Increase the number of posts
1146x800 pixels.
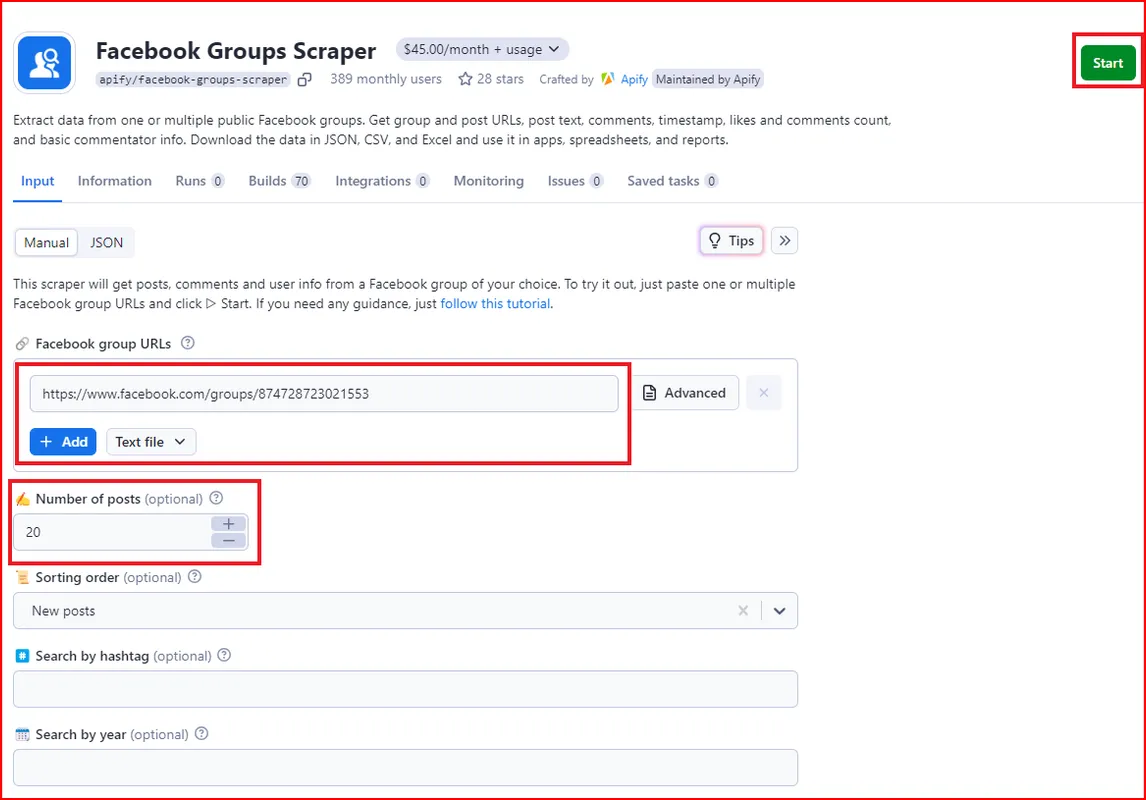(229, 524)
